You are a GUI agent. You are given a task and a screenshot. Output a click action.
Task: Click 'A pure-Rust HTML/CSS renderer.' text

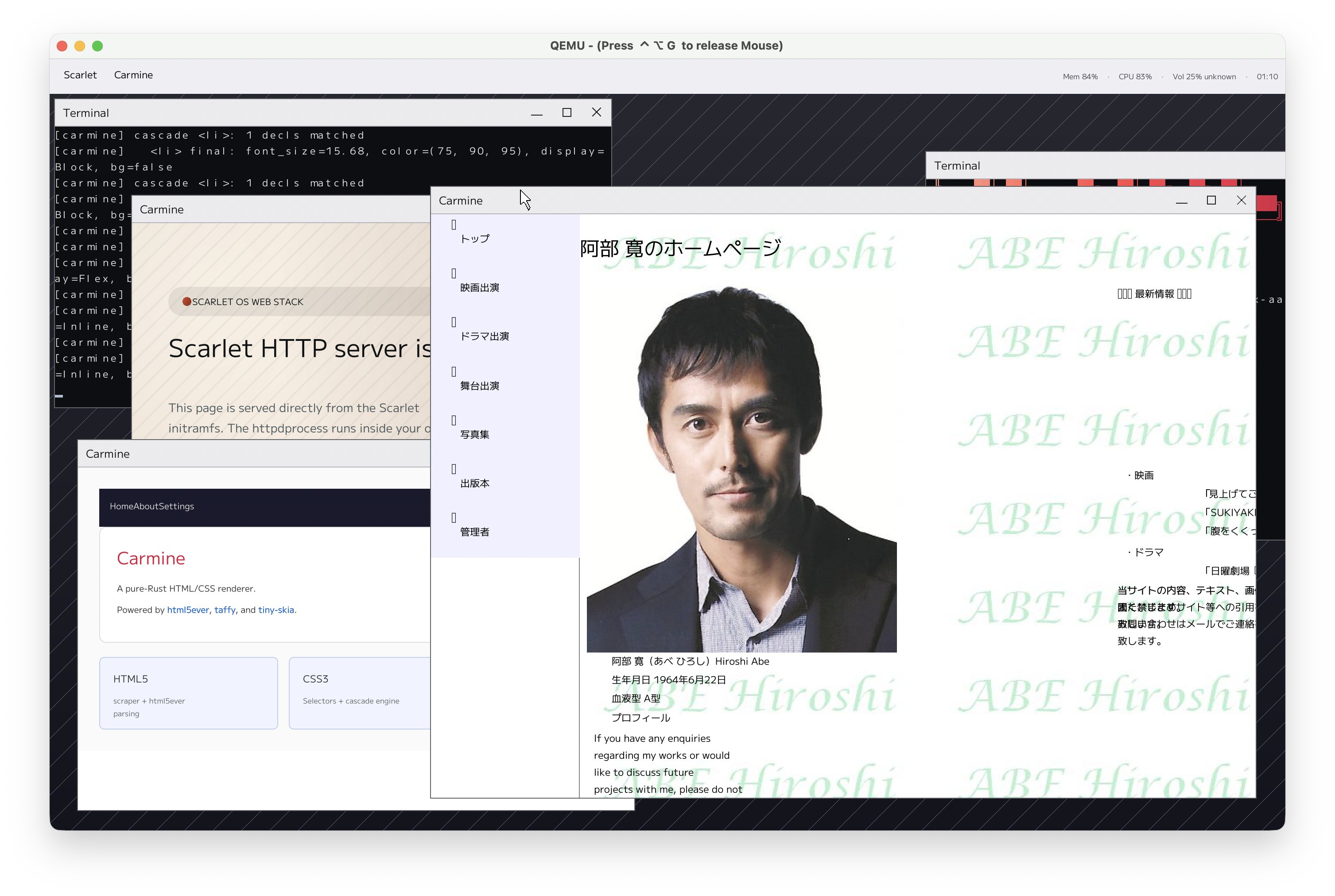(x=186, y=589)
